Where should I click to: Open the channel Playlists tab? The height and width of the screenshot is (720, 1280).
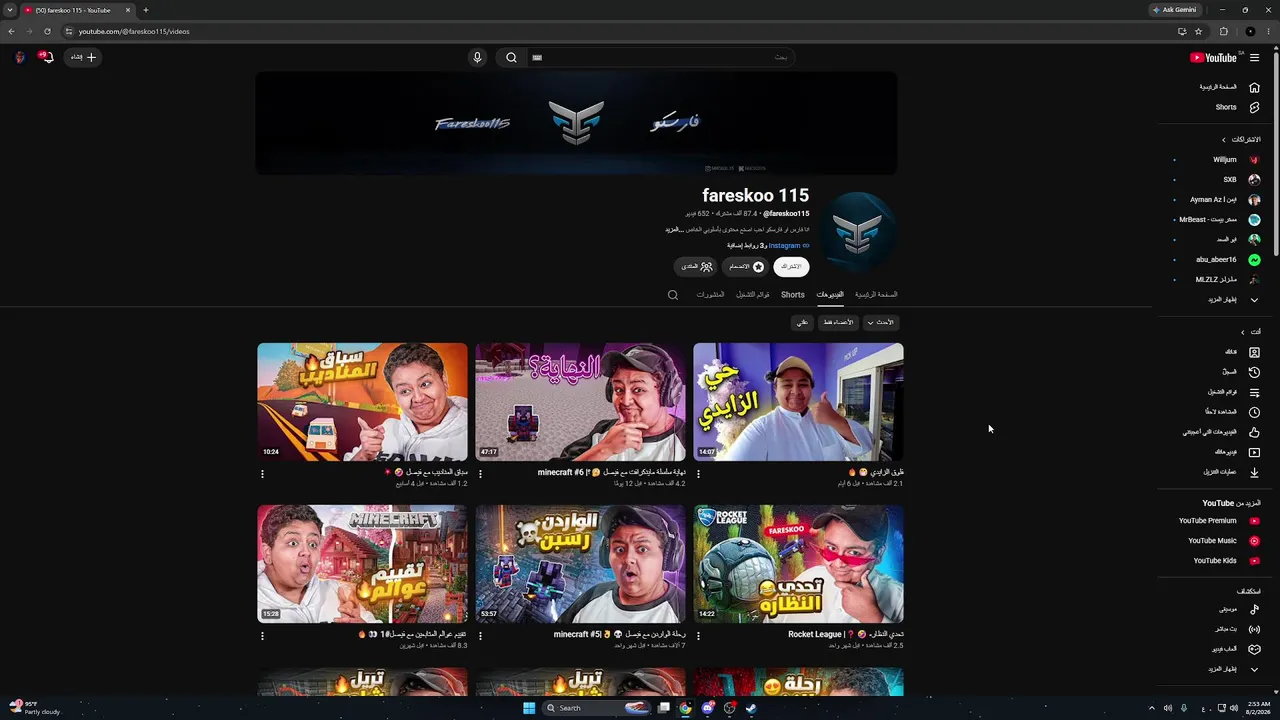[753, 295]
